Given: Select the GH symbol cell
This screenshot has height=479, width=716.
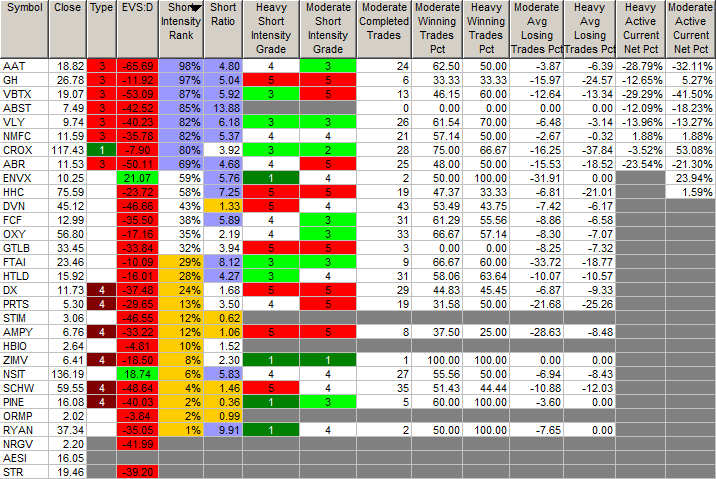Looking at the screenshot, I should 24,80.
